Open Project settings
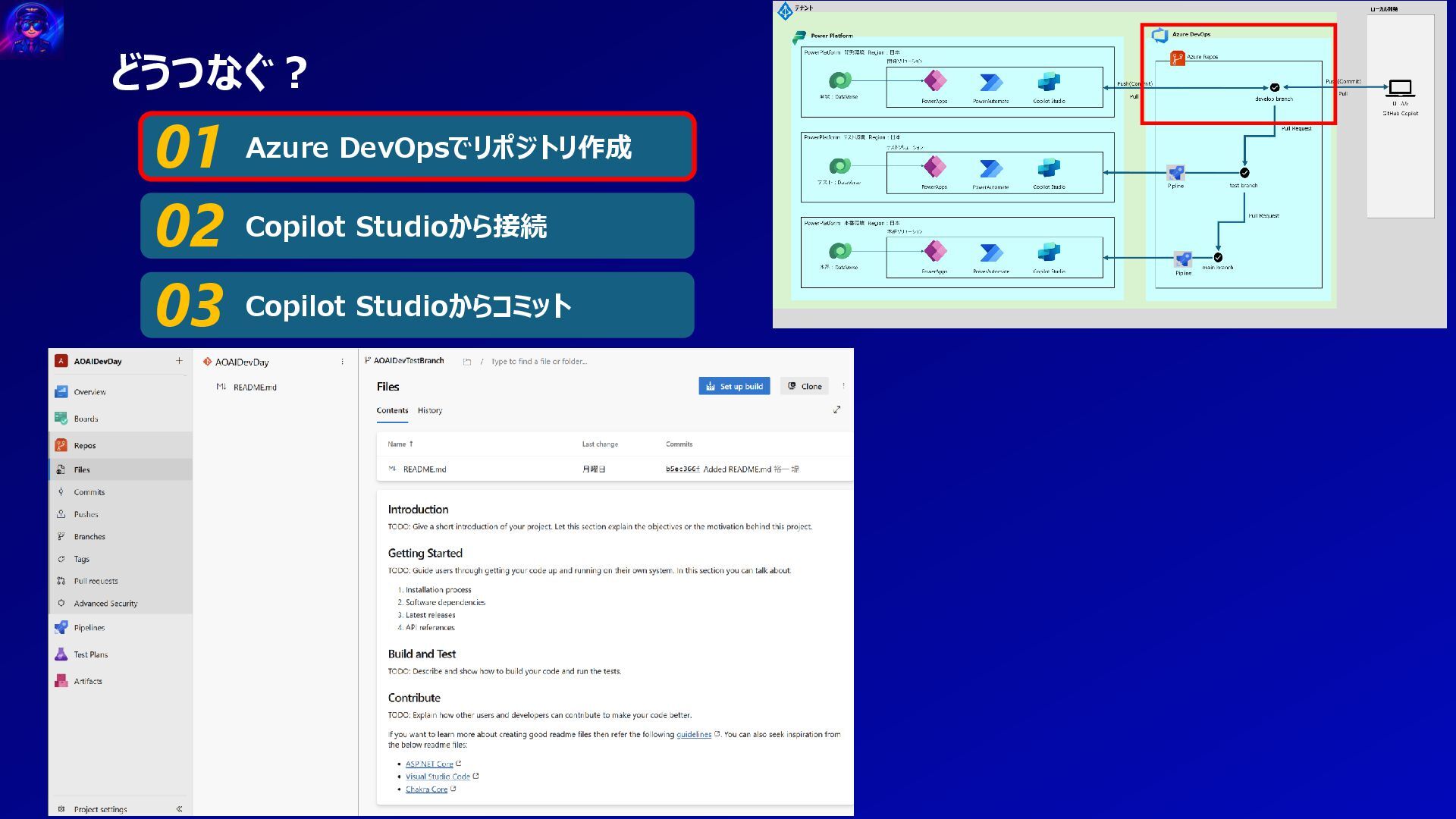 pyautogui.click(x=100, y=809)
